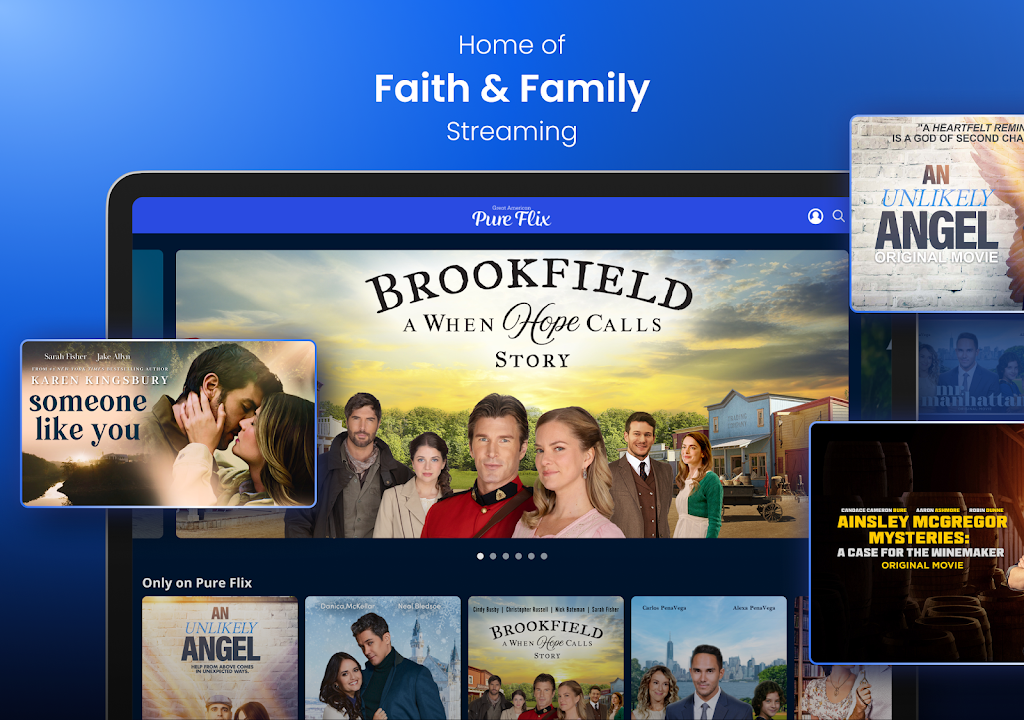This screenshot has width=1024, height=720.
Task: Select the first carousel dot indicator
Action: point(481,556)
